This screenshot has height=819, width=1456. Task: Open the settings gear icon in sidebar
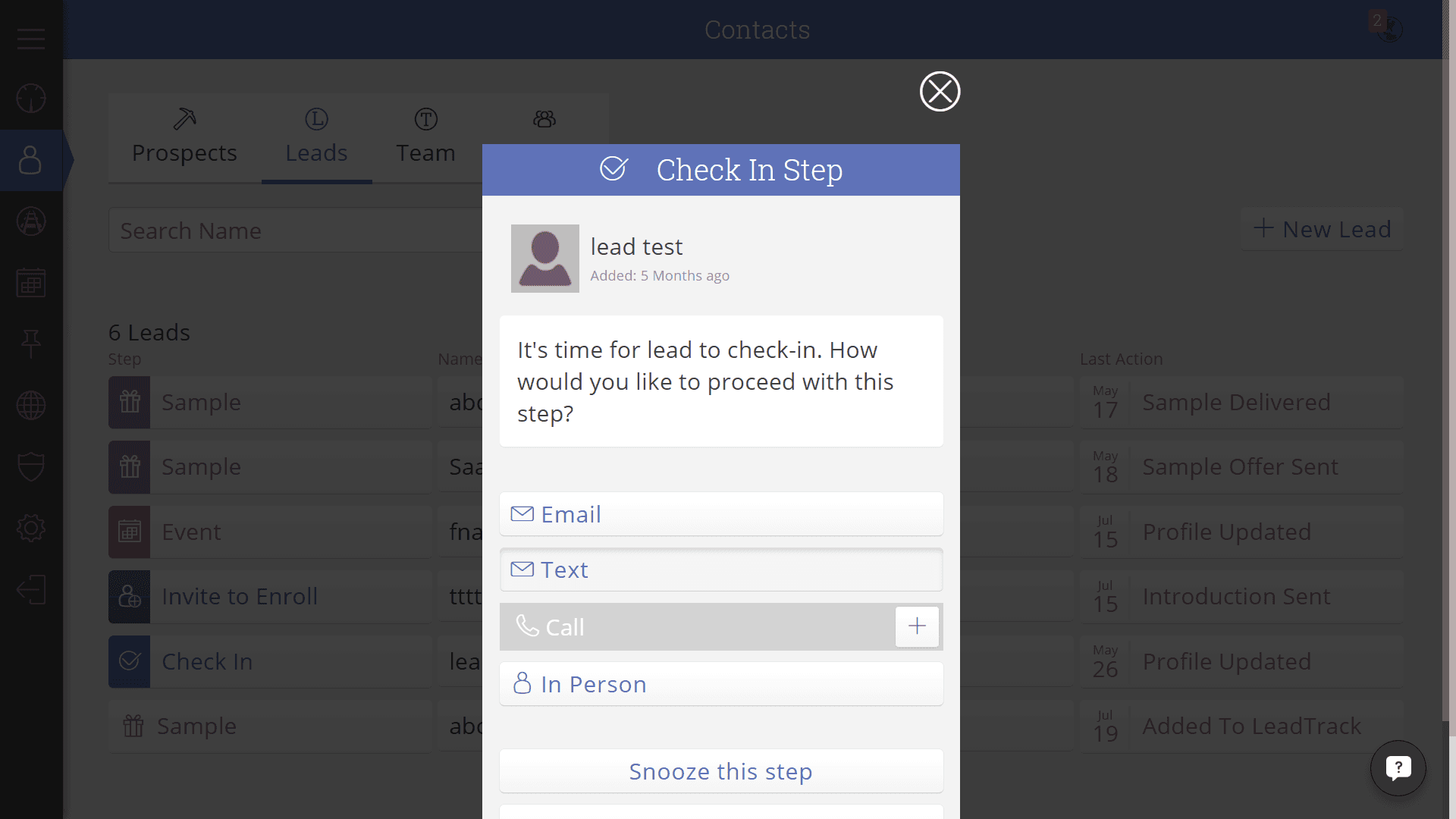31,528
